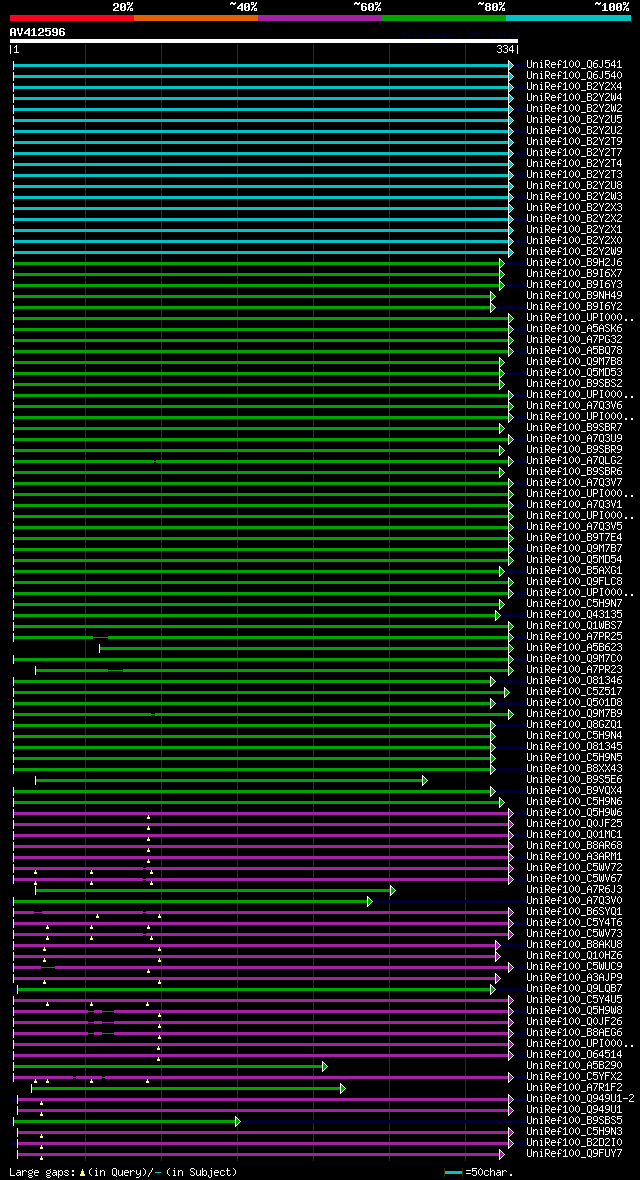Viewport: 640px width, 1180px height.
Task: Open hit UniRef100_Q6J540
Action: 574,76
